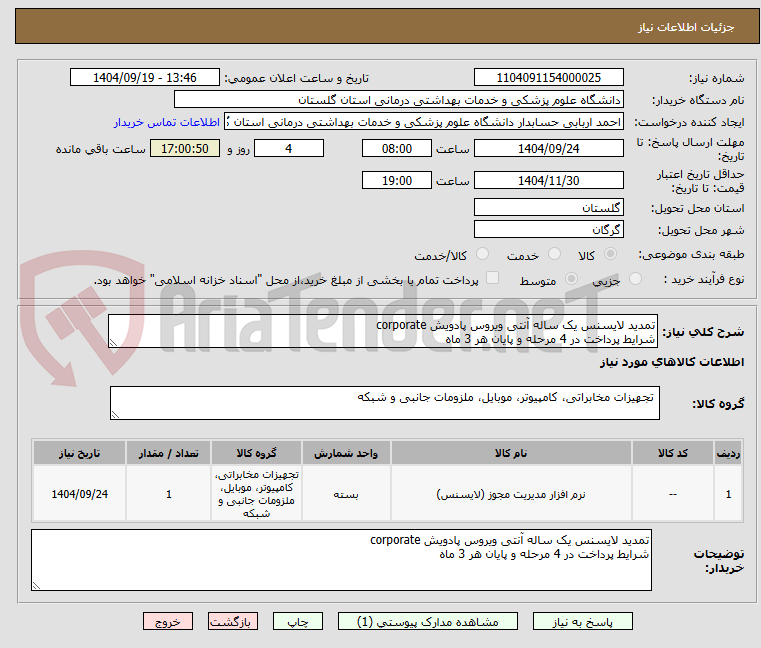The width and height of the screenshot is (761, 648).
Task: Select the کالا/خدمت radio button
Action: point(482,254)
